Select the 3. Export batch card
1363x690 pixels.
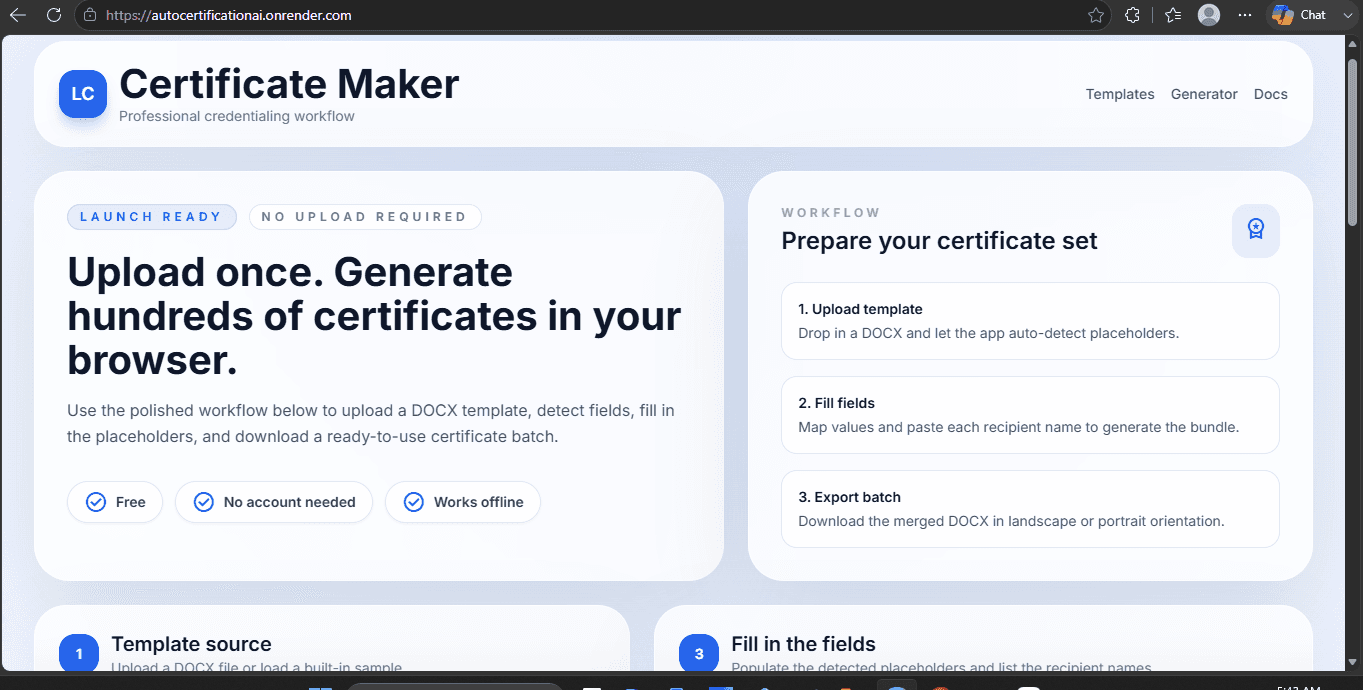point(1030,509)
